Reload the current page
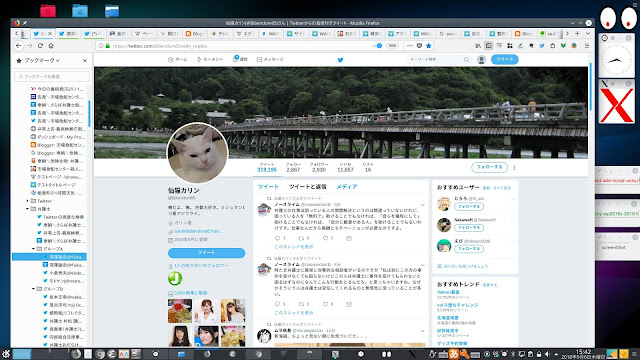Screen dimensions: 640x360 pyautogui.click(x=40, y=46)
